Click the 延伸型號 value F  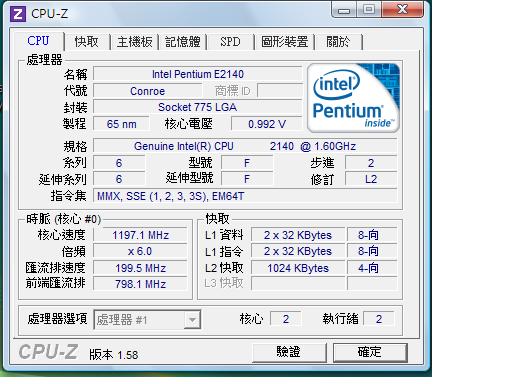(x=247, y=179)
